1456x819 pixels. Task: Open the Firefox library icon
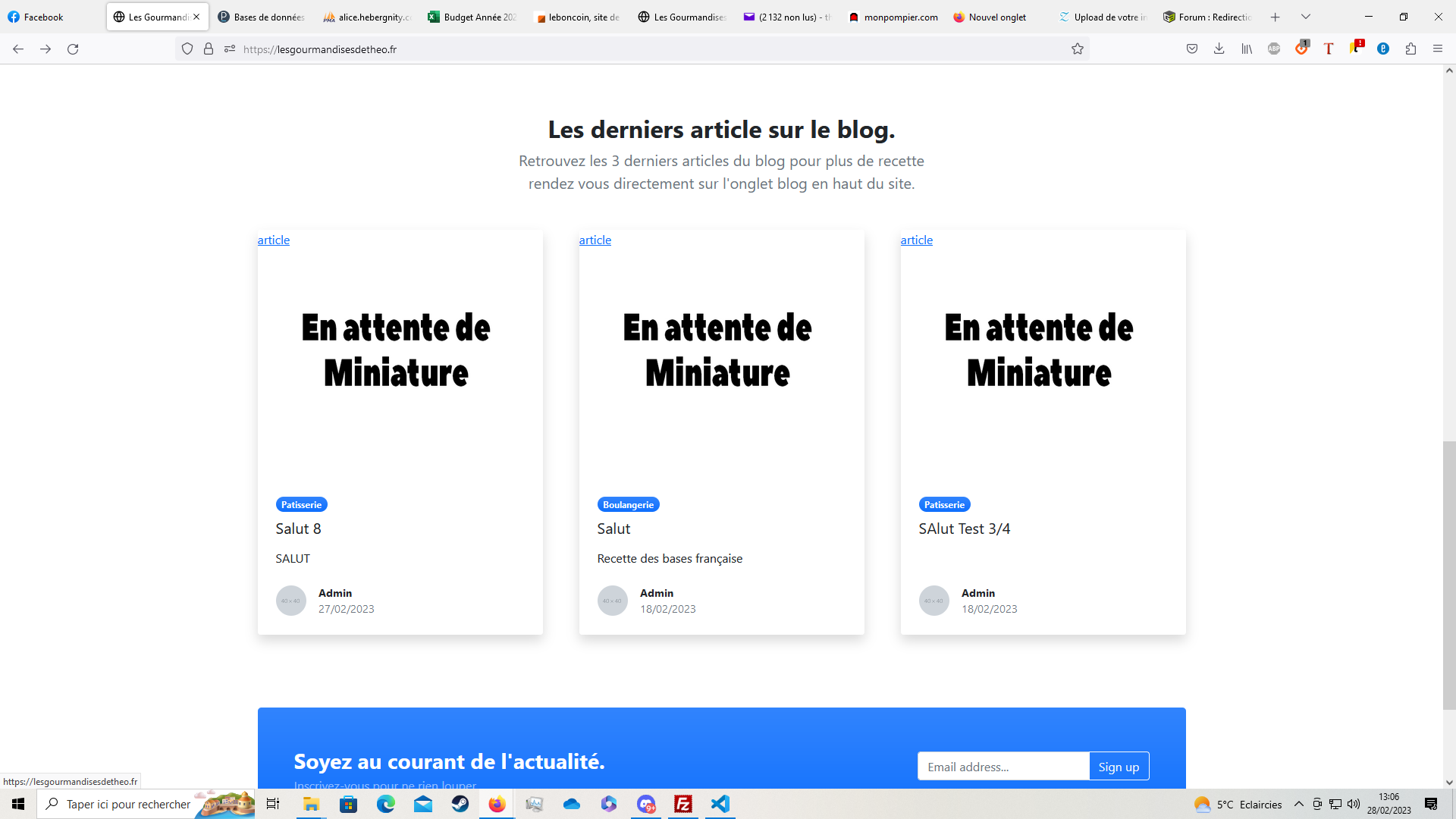[x=1247, y=49]
